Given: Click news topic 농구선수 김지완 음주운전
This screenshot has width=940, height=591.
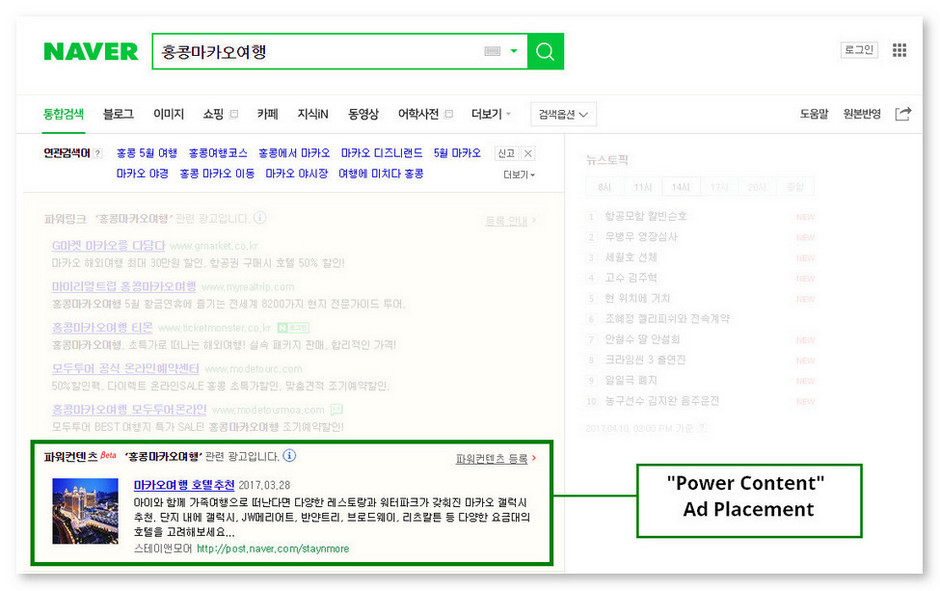Looking at the screenshot, I should [662, 400].
